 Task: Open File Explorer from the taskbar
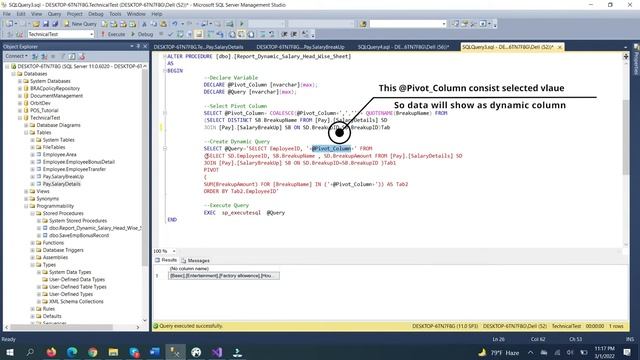coord(113,352)
